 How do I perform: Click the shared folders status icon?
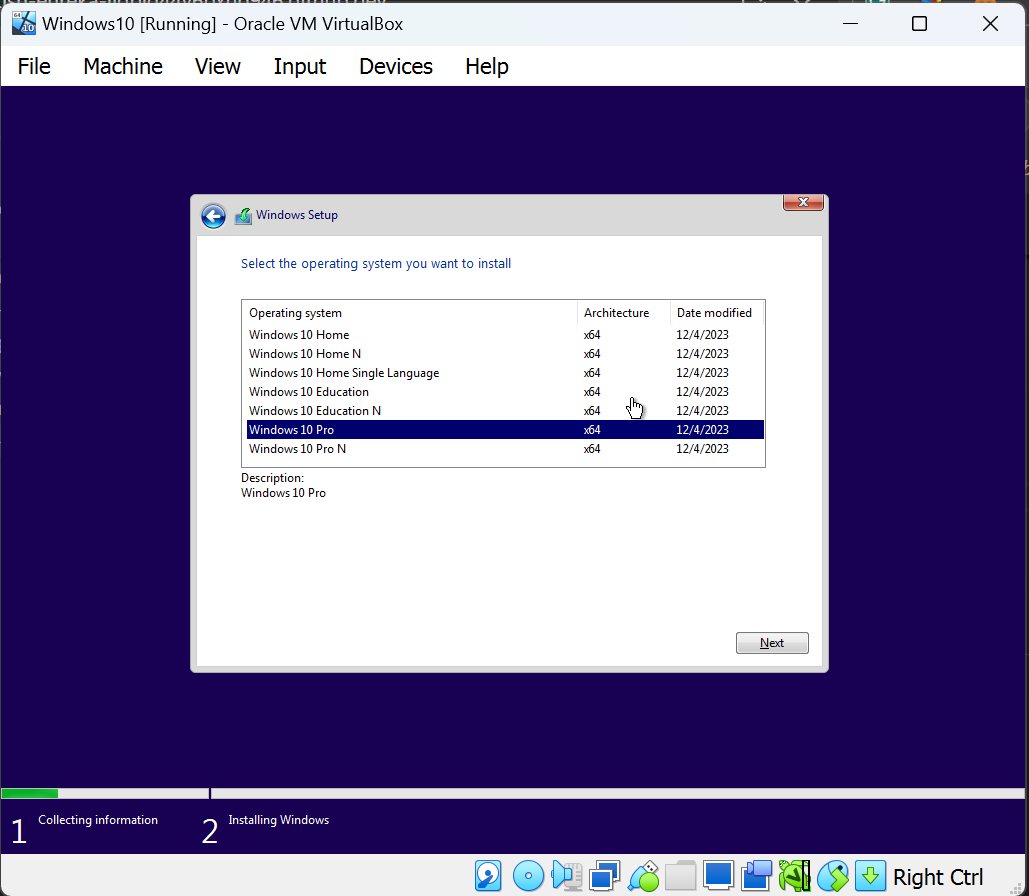(681, 876)
